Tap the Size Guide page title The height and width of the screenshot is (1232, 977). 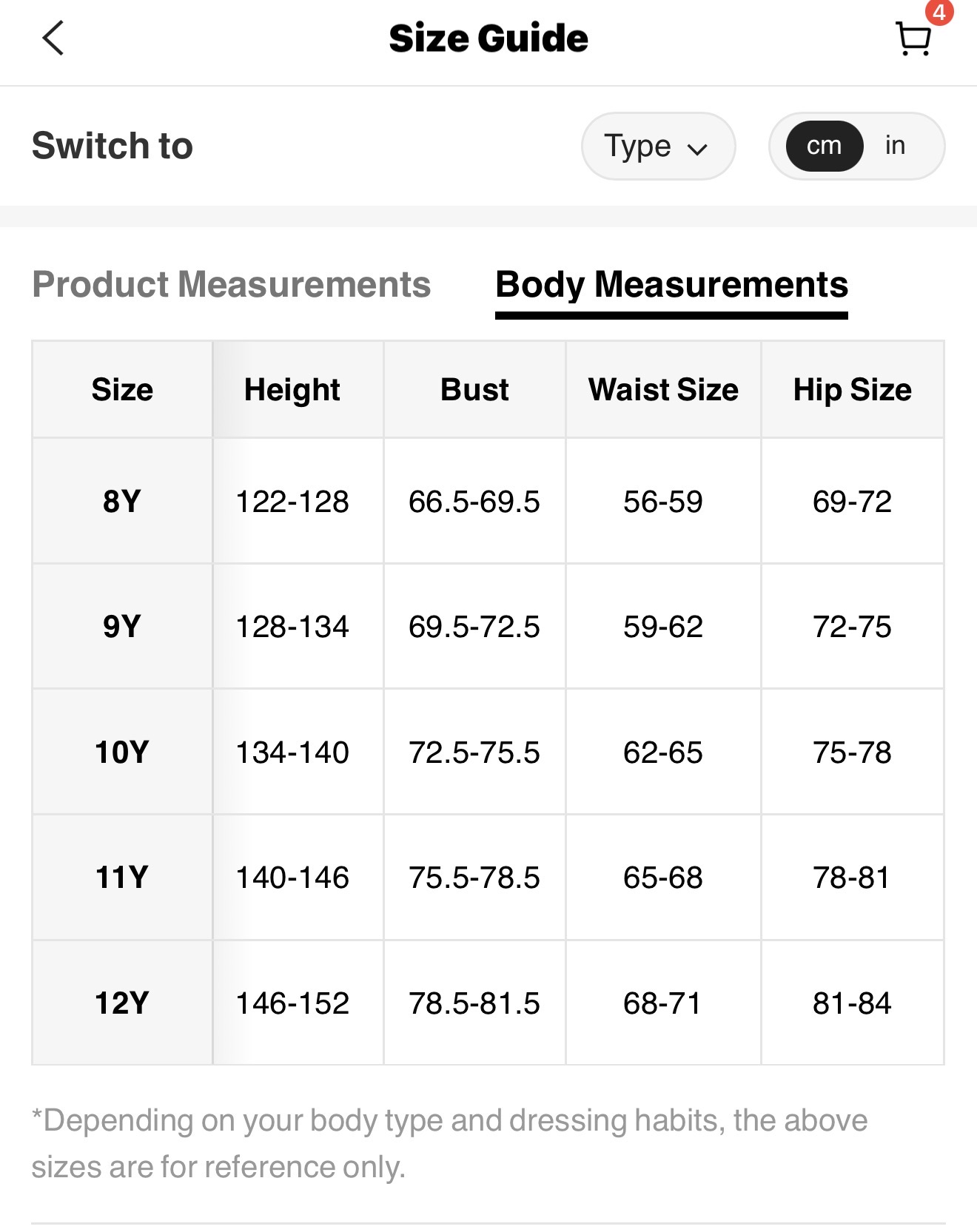tap(488, 38)
